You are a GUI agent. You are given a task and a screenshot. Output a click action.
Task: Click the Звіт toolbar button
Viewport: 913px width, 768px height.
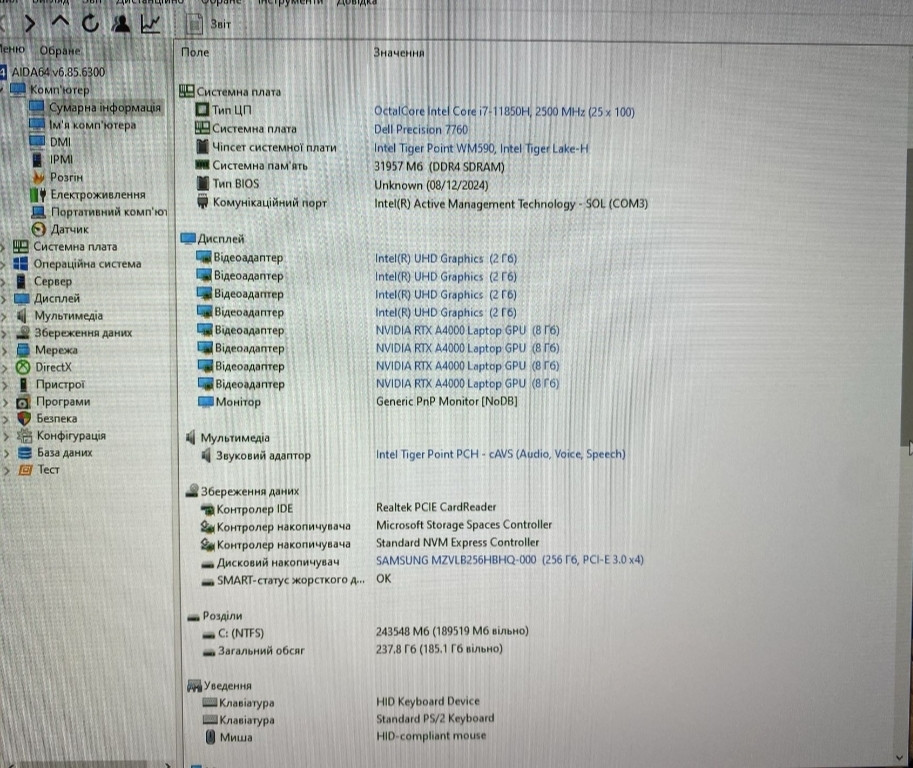210,23
